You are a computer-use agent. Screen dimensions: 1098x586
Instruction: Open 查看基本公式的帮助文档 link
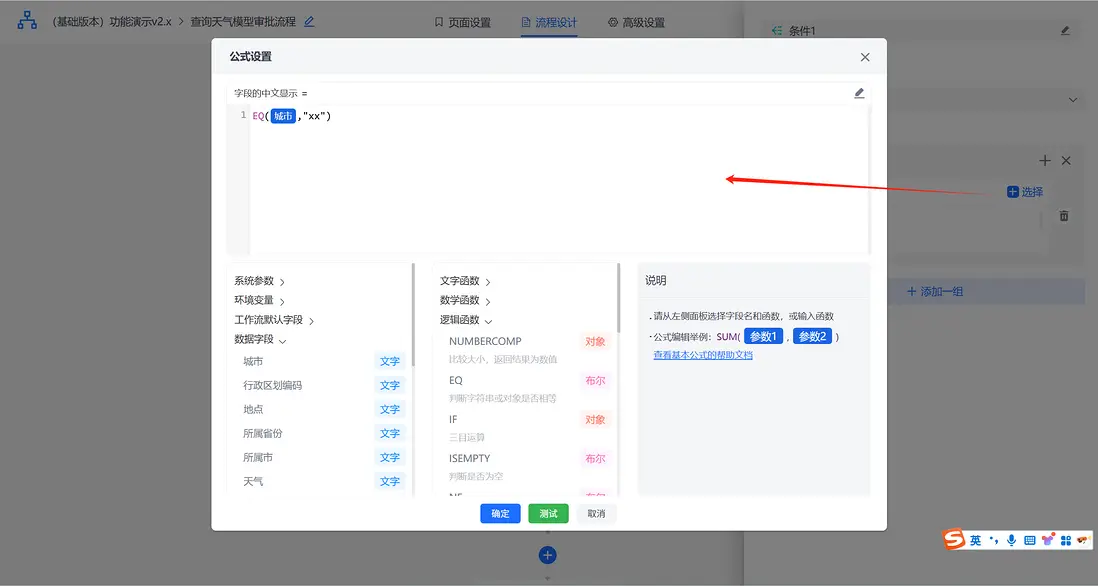coord(702,355)
